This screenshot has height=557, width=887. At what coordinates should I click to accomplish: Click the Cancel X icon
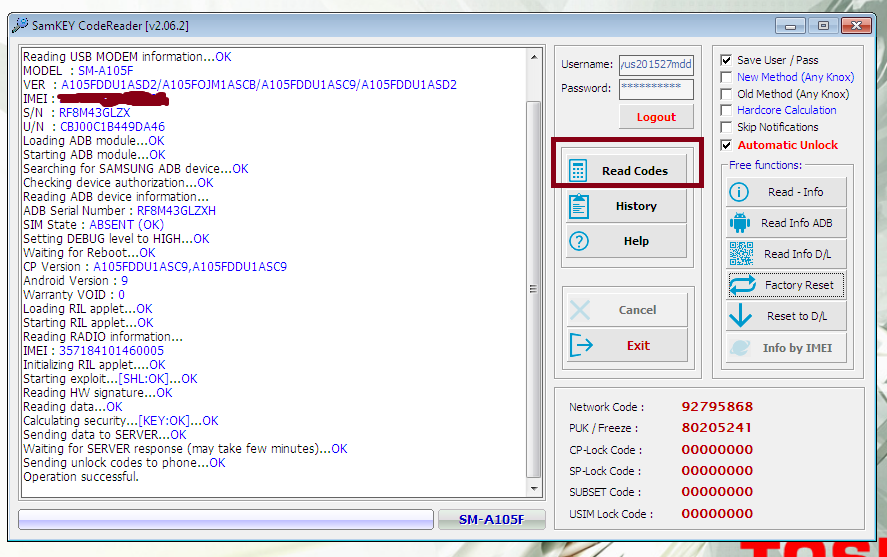580,310
